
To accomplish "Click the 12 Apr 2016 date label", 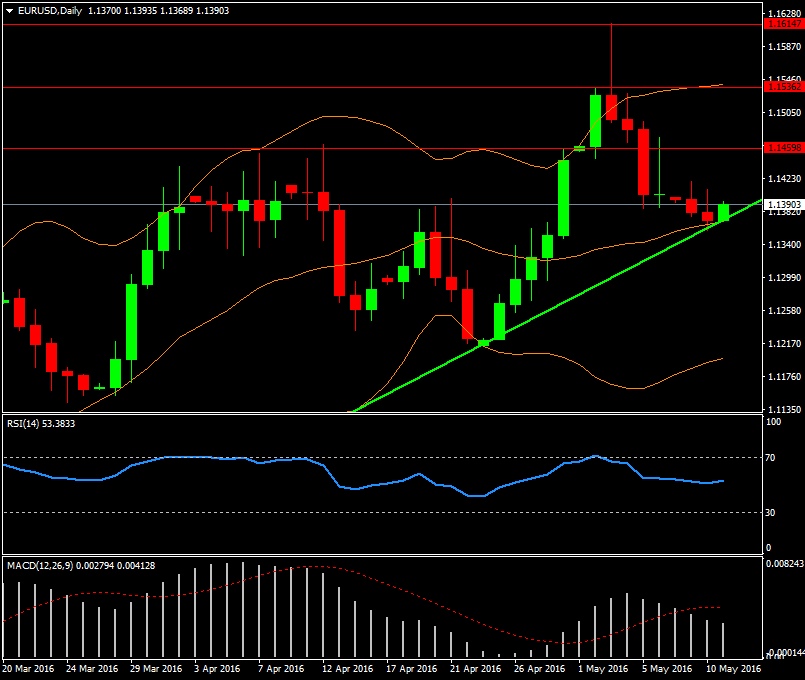I will click(346, 668).
